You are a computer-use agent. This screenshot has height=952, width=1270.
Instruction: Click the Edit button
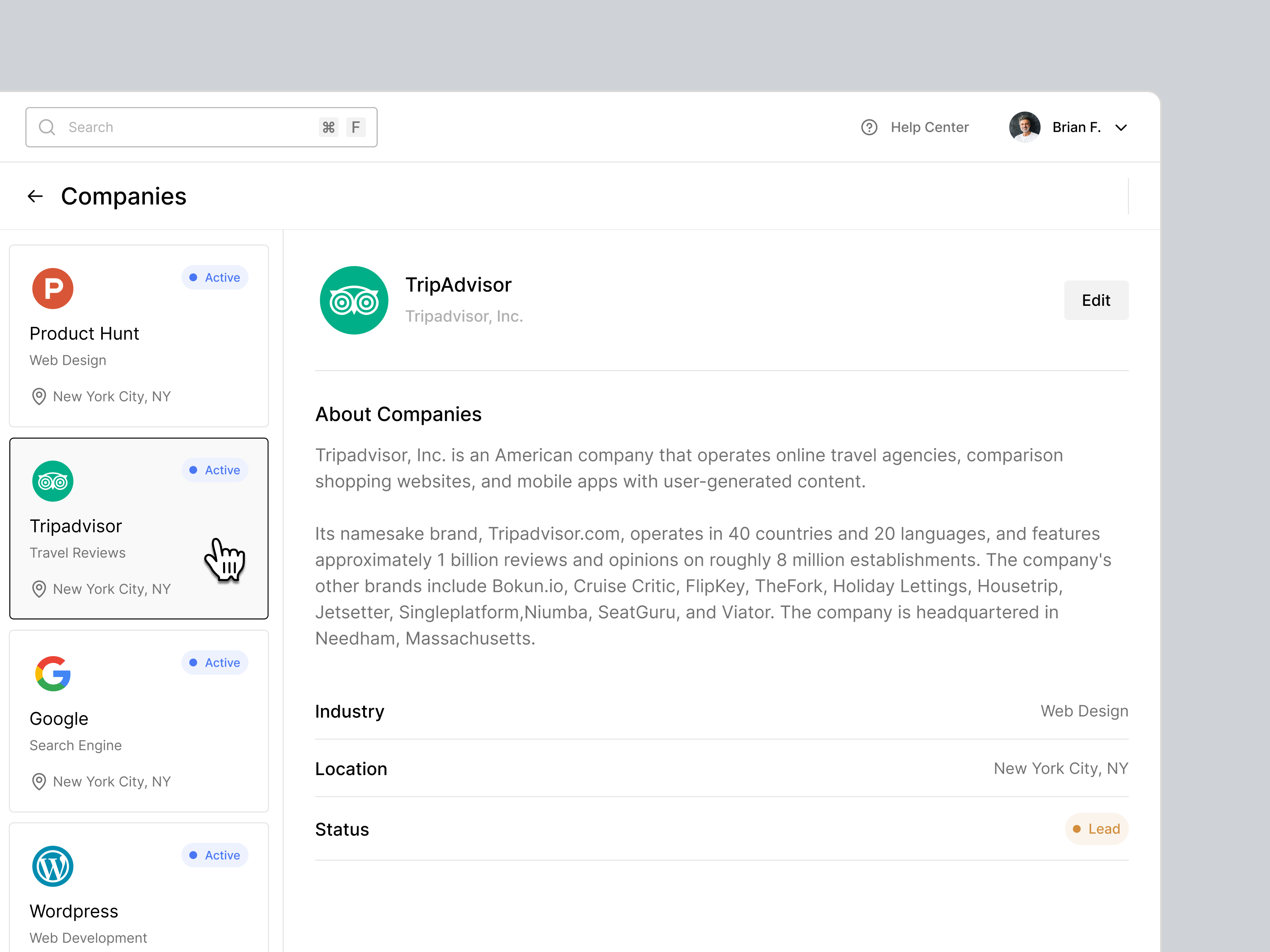pyautogui.click(x=1095, y=300)
